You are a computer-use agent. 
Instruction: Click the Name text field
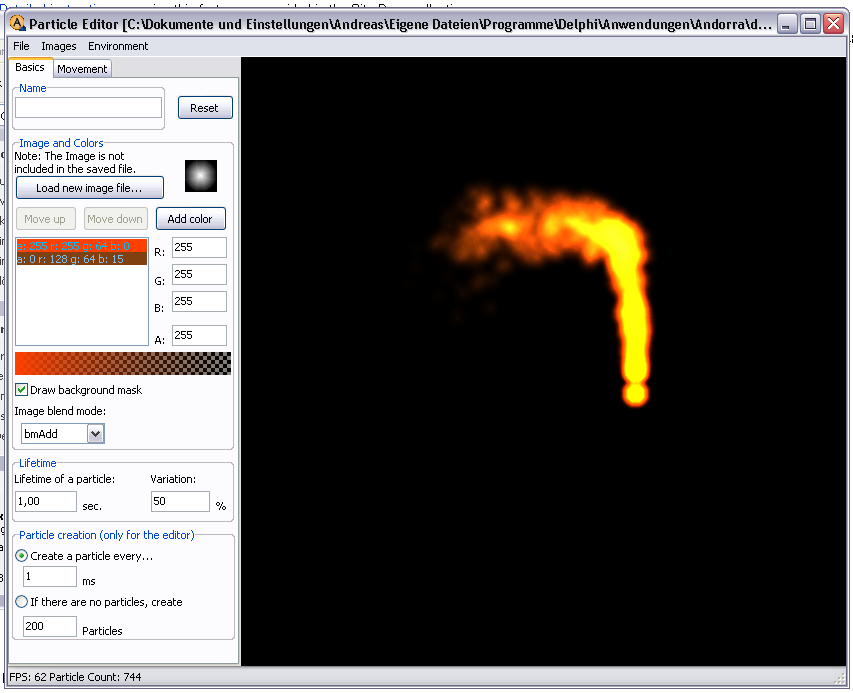88,108
